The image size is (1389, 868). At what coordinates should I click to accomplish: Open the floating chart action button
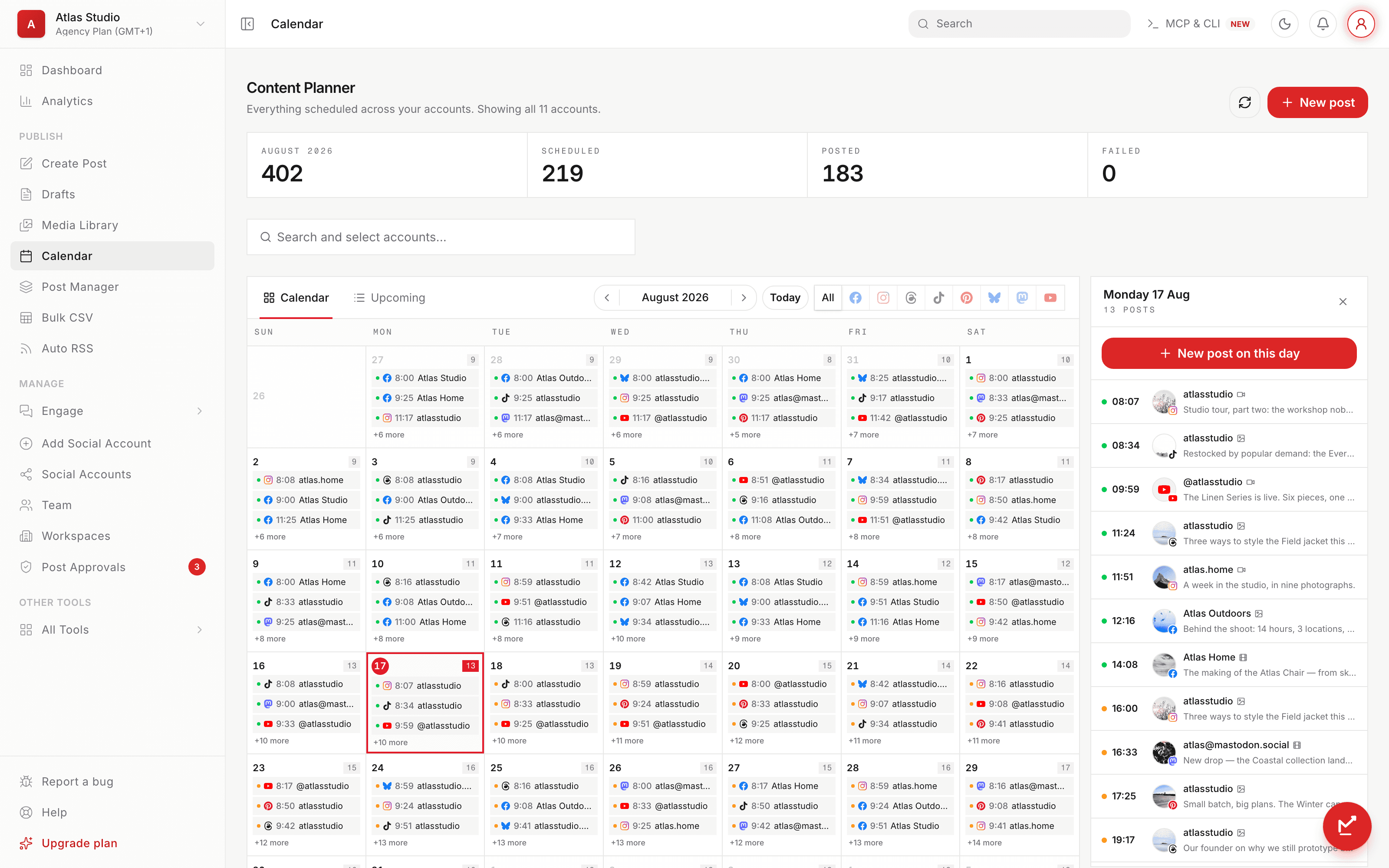1346,825
